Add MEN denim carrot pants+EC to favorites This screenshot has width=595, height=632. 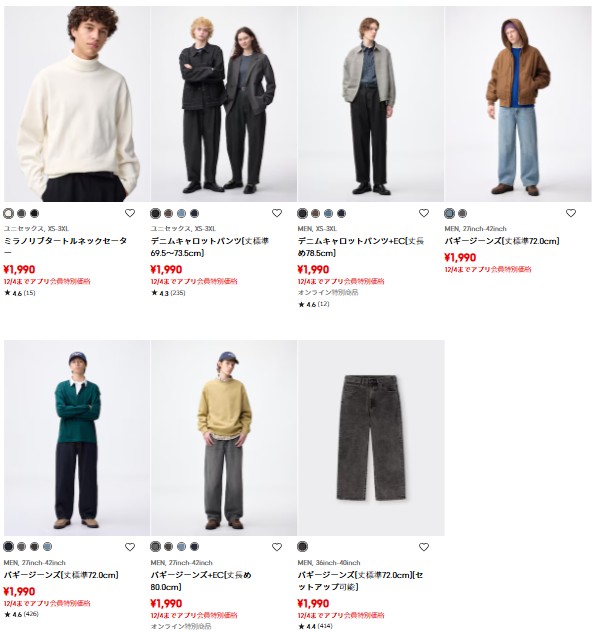(x=424, y=213)
